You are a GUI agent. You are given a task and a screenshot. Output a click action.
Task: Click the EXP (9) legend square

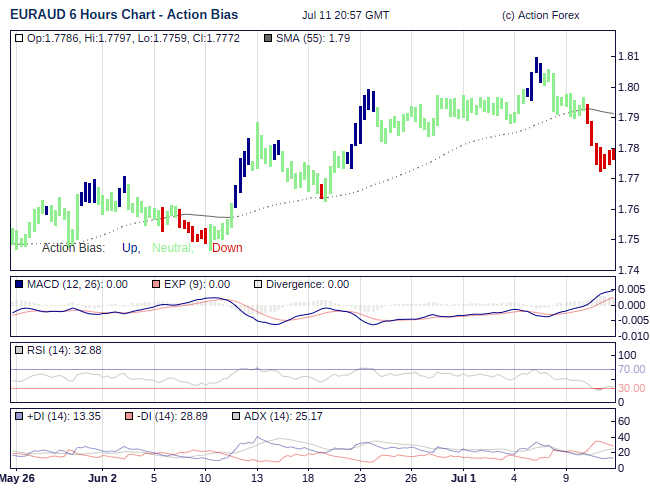point(155,284)
